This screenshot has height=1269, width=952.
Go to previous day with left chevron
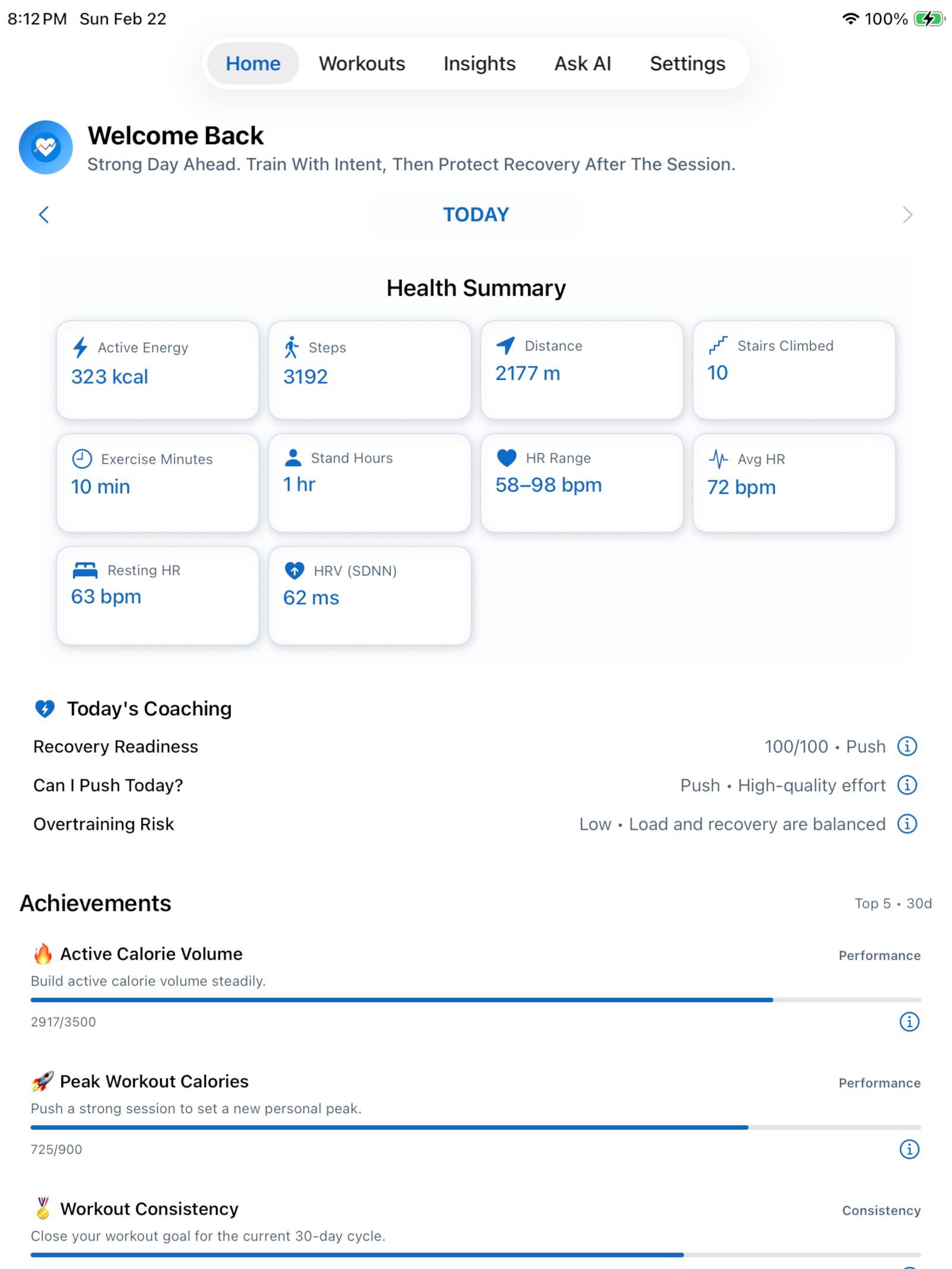(43, 215)
